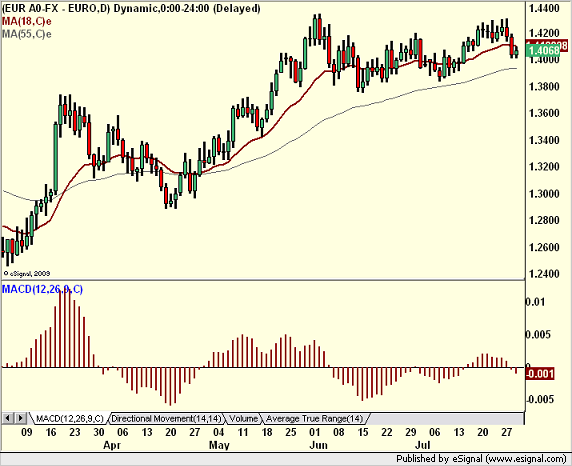Click the Jun month label on time axis

[x=318, y=445]
